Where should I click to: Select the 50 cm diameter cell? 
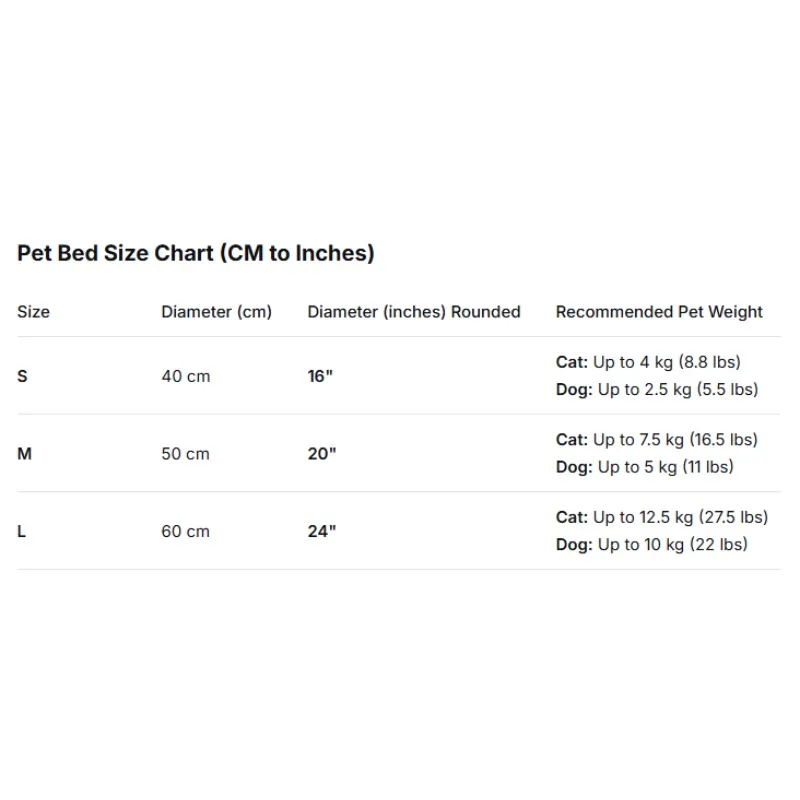point(186,454)
